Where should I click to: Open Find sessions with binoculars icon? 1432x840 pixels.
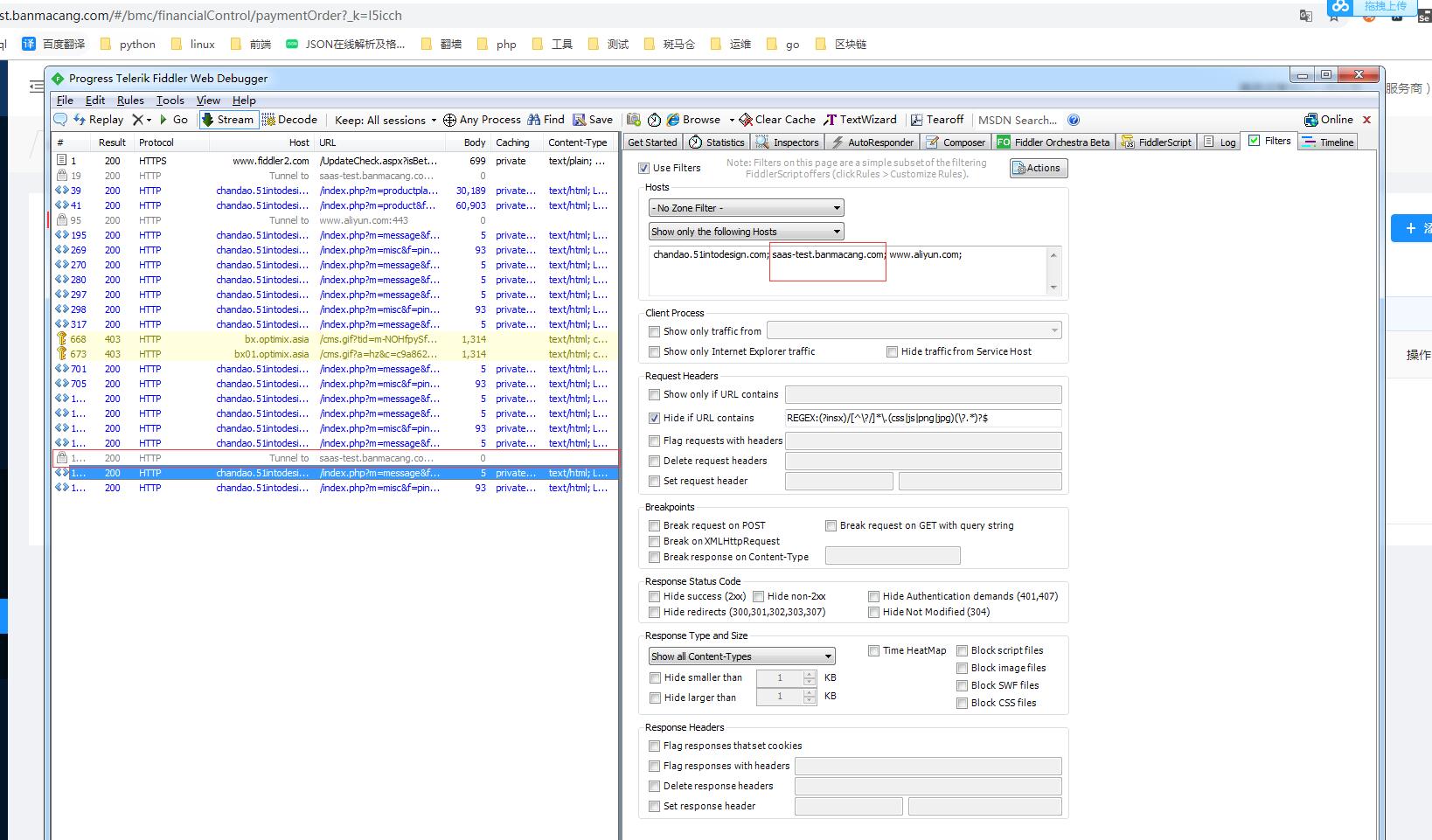click(546, 120)
